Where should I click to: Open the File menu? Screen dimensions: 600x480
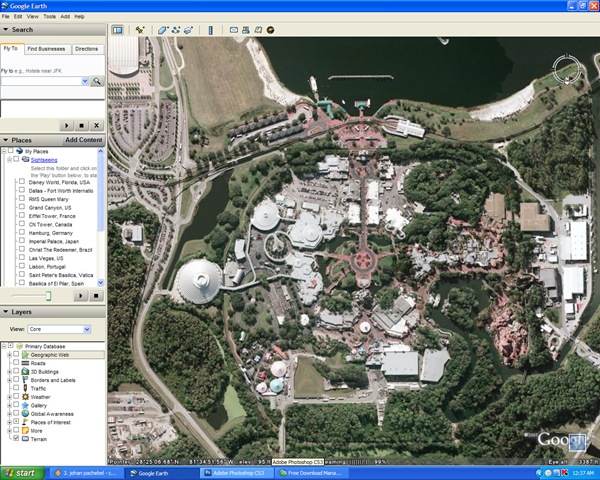coord(5,16)
